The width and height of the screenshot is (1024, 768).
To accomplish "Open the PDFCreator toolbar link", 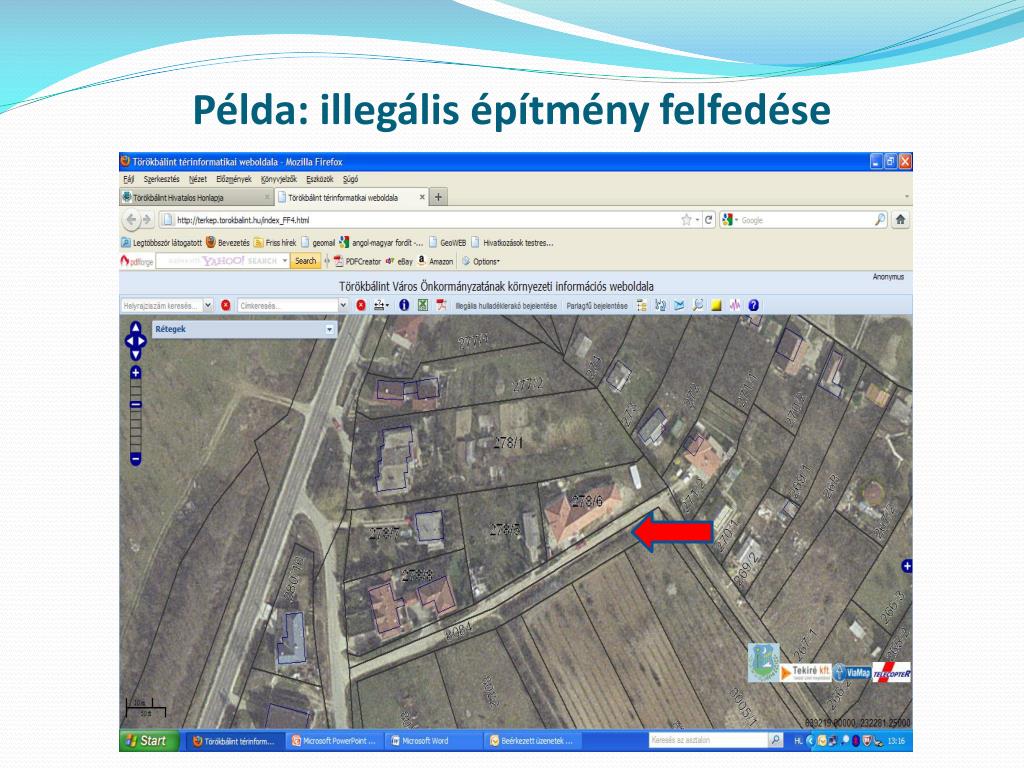I will coord(357,261).
